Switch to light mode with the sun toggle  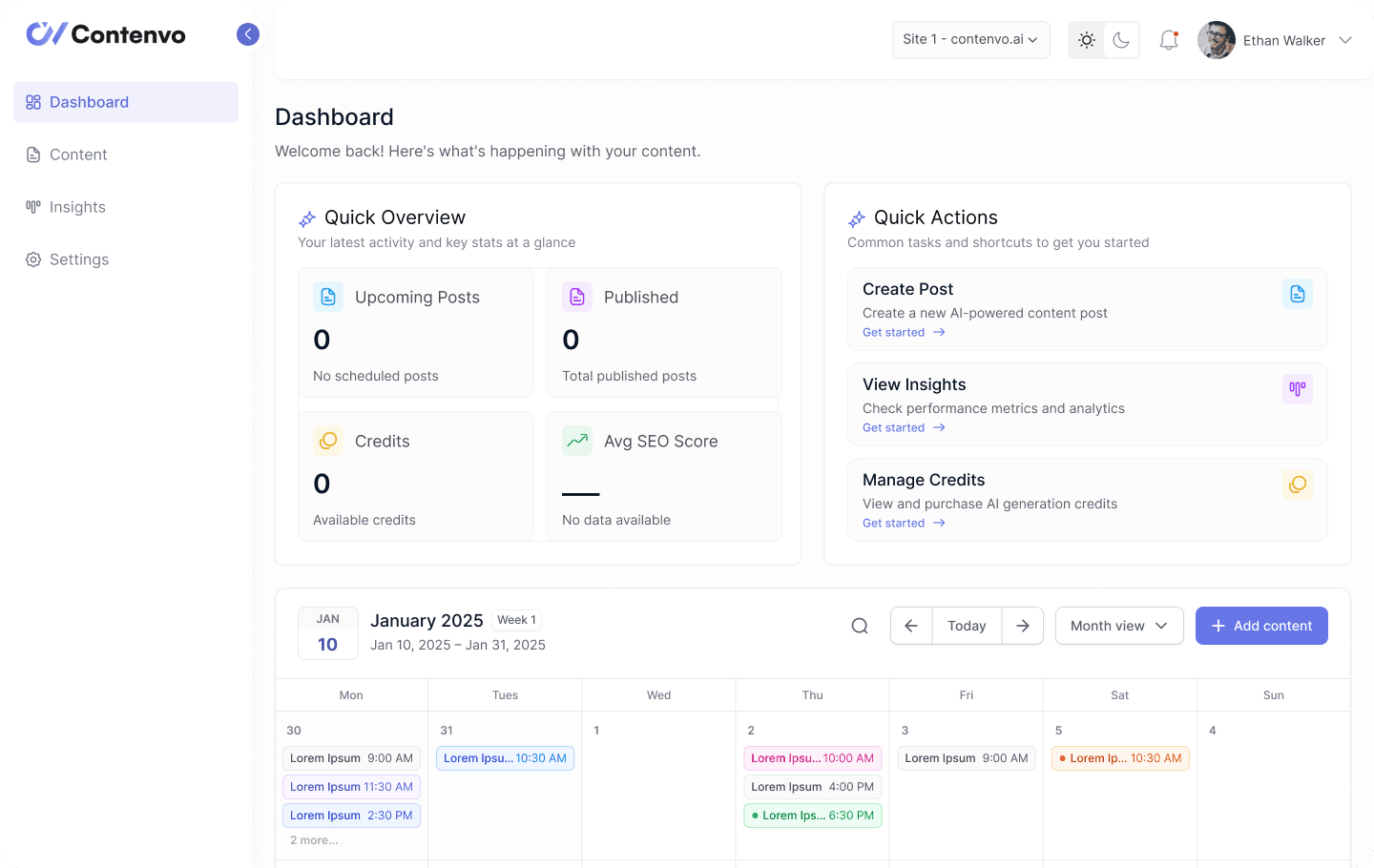(x=1086, y=39)
